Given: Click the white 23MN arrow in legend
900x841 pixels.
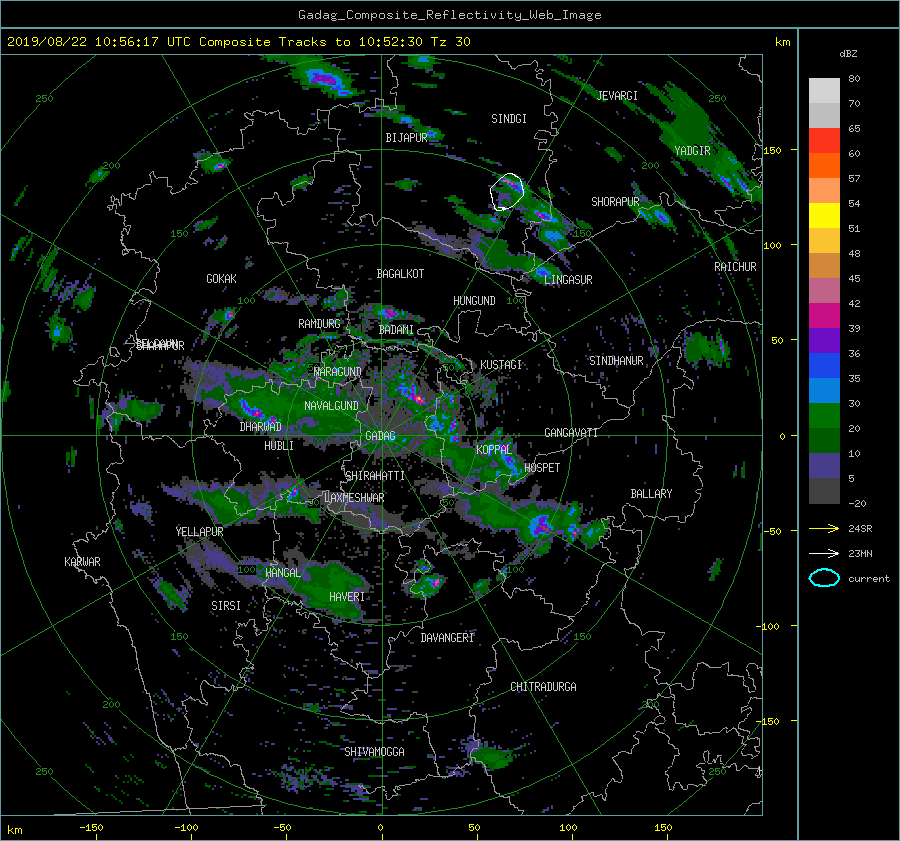Looking at the screenshot, I should pyautogui.click(x=824, y=553).
